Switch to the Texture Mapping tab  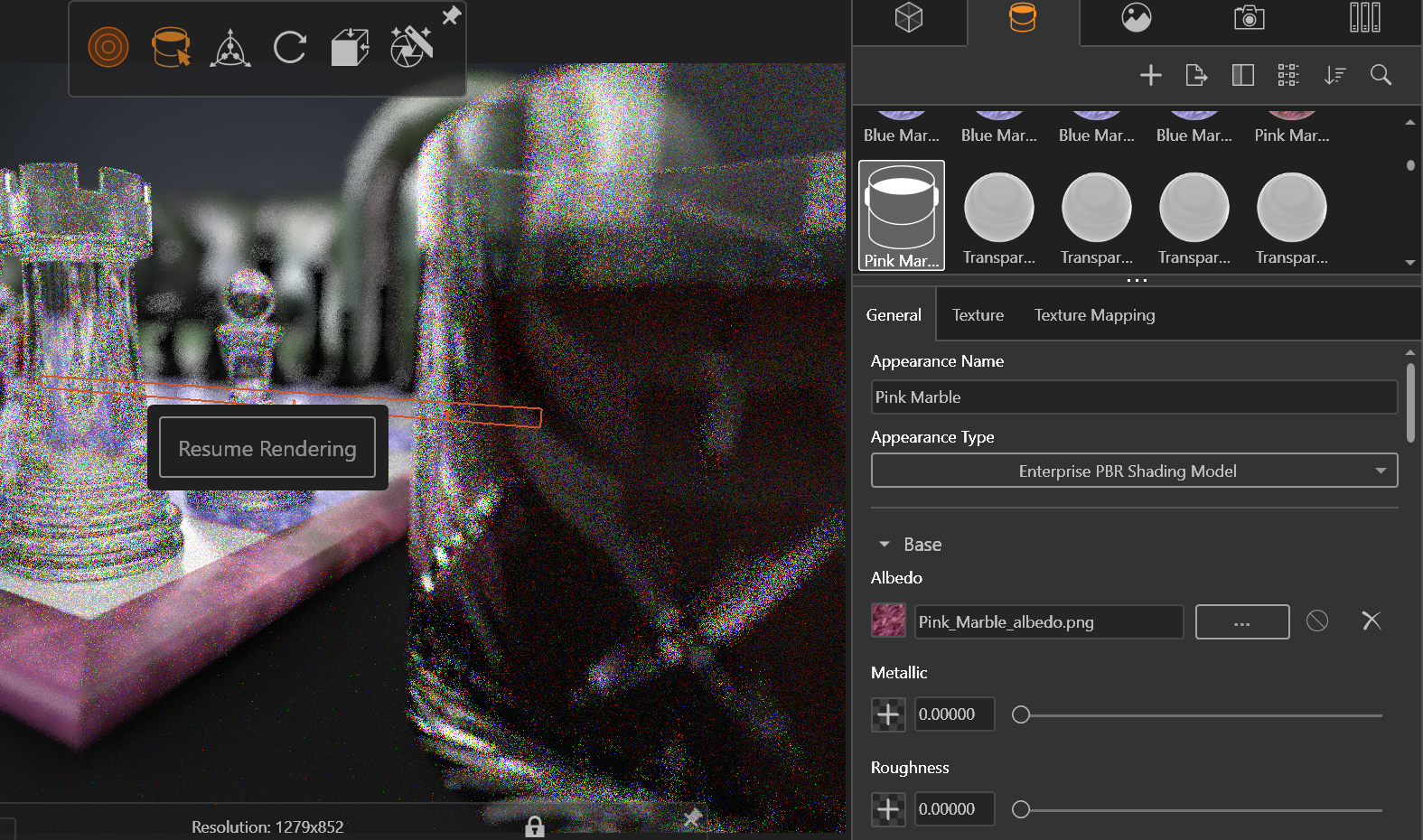(x=1094, y=315)
